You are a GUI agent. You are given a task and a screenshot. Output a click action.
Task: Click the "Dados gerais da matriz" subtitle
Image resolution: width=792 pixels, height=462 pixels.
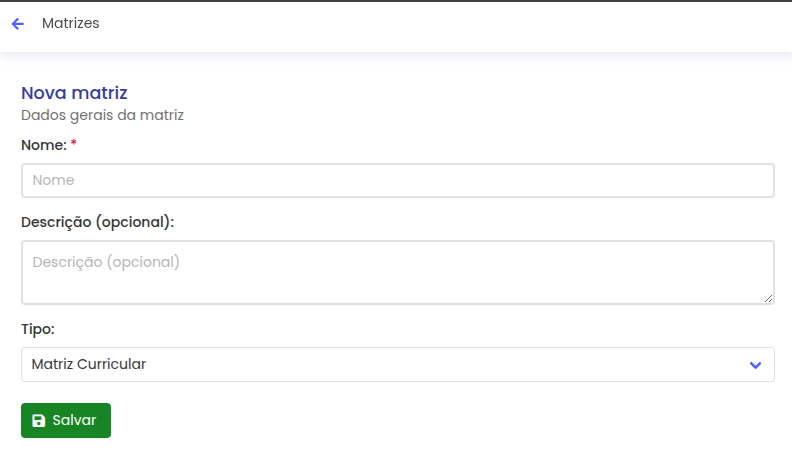click(102, 115)
